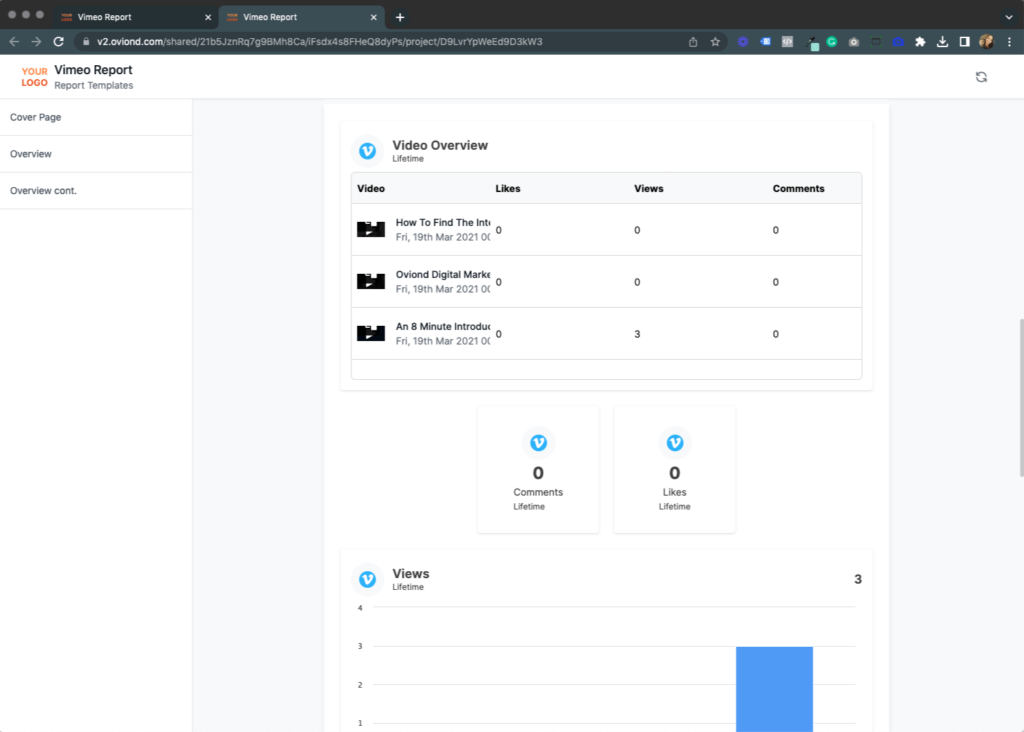
Task: Open a new browser tab with plus
Action: pyautogui.click(x=400, y=17)
